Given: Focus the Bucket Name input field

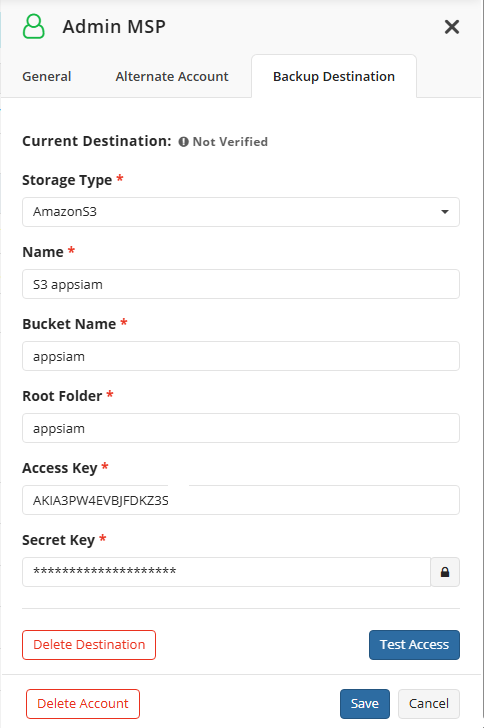Looking at the screenshot, I should pos(241,356).
